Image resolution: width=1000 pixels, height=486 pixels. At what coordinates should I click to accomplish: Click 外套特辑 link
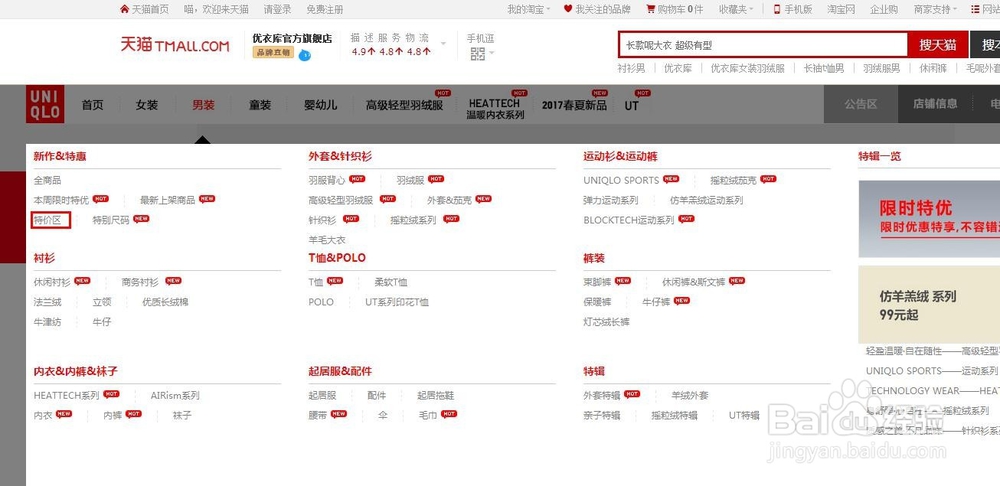[601, 395]
